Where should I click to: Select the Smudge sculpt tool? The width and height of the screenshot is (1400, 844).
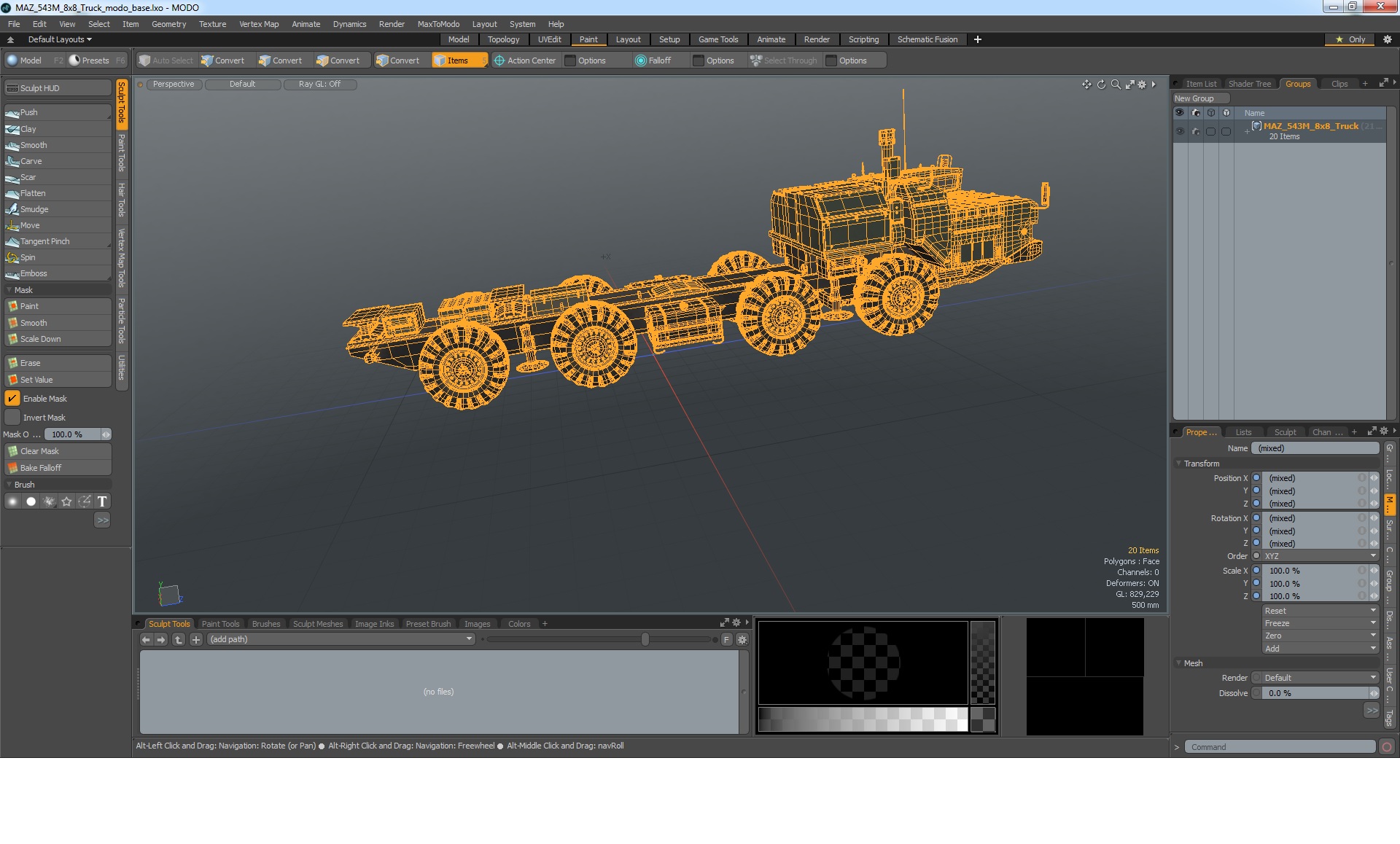tap(57, 209)
